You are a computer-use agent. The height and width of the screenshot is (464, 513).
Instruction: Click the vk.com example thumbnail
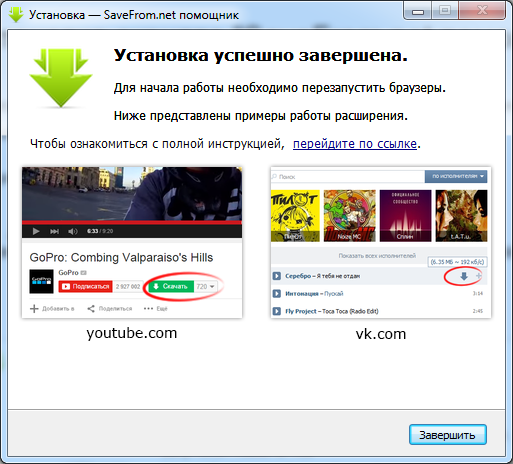tap(381, 242)
